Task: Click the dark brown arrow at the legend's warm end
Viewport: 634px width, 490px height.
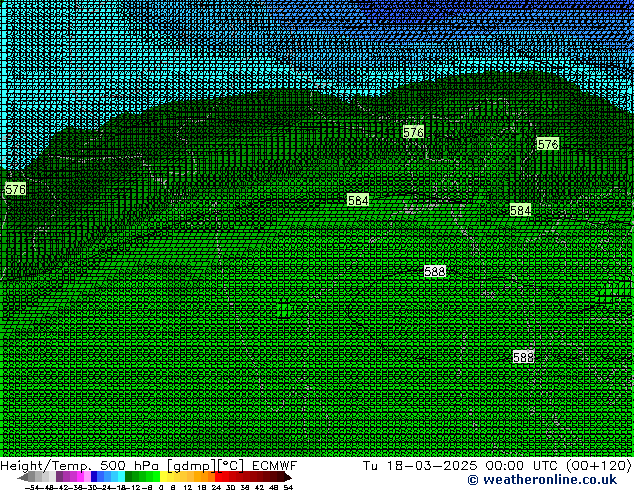Action: pos(287,477)
